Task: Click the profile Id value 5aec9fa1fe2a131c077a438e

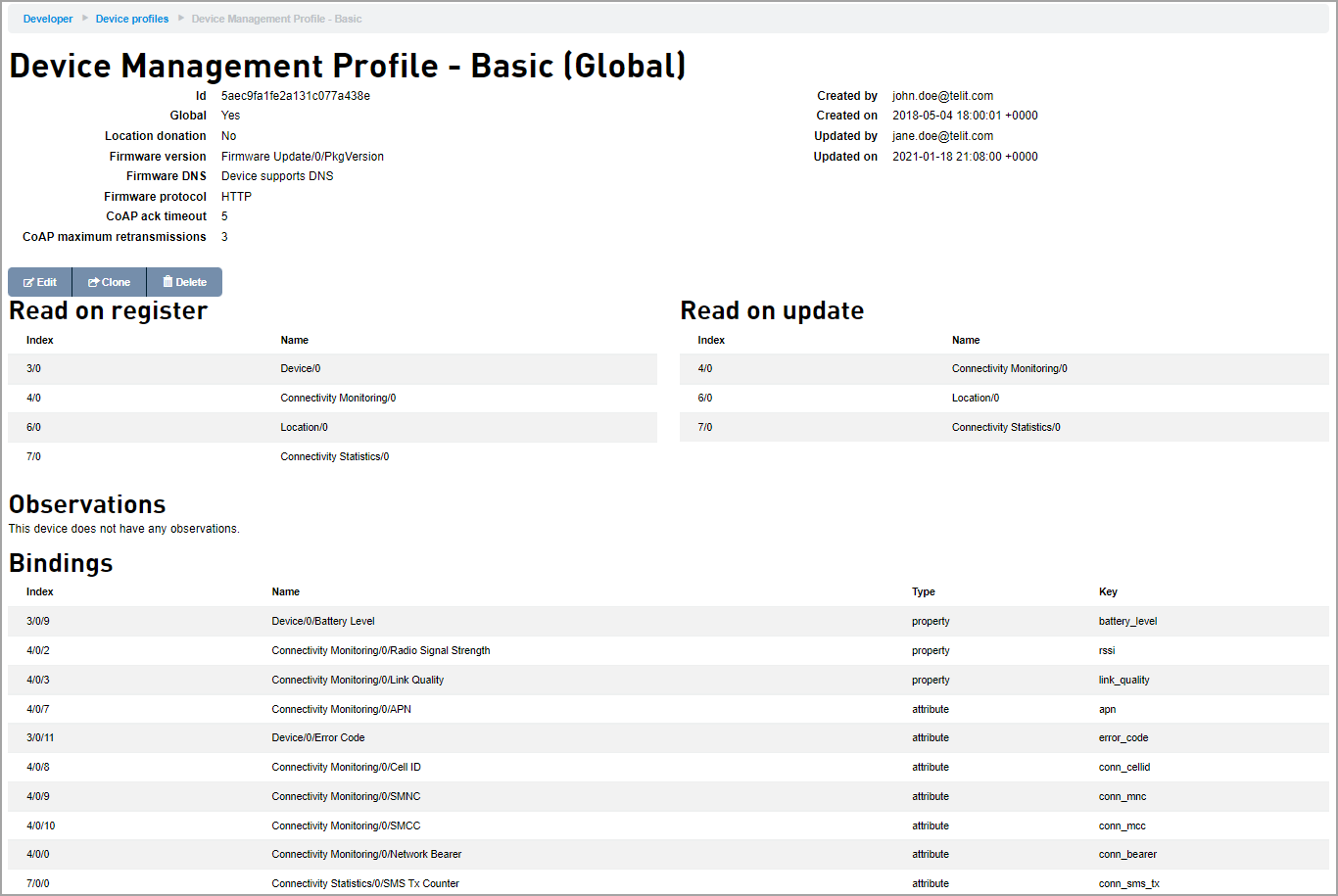Action: 297,95
